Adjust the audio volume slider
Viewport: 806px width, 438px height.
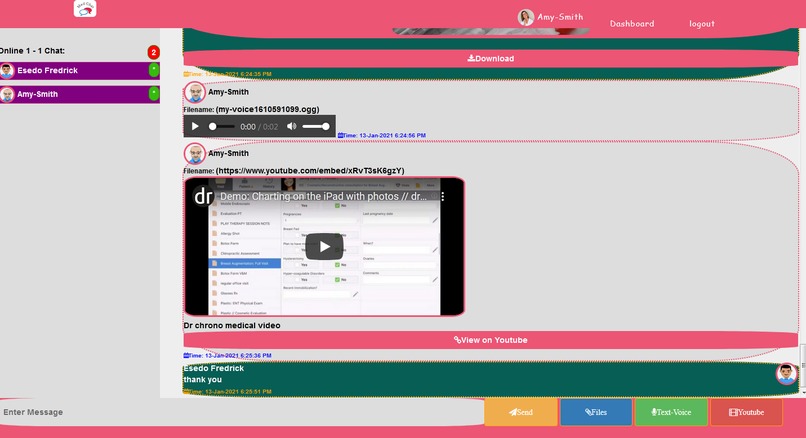pyautogui.click(x=316, y=126)
